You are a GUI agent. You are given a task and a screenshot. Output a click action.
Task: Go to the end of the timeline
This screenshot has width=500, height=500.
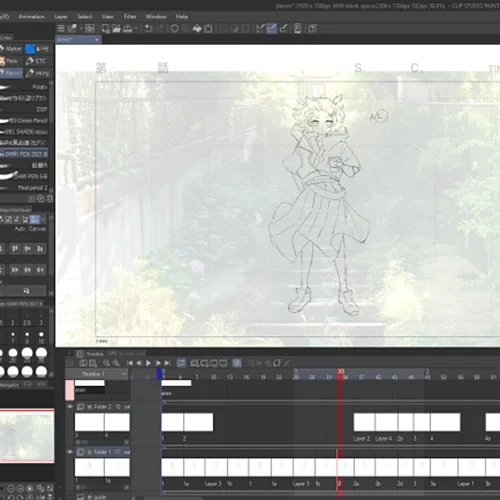168,363
